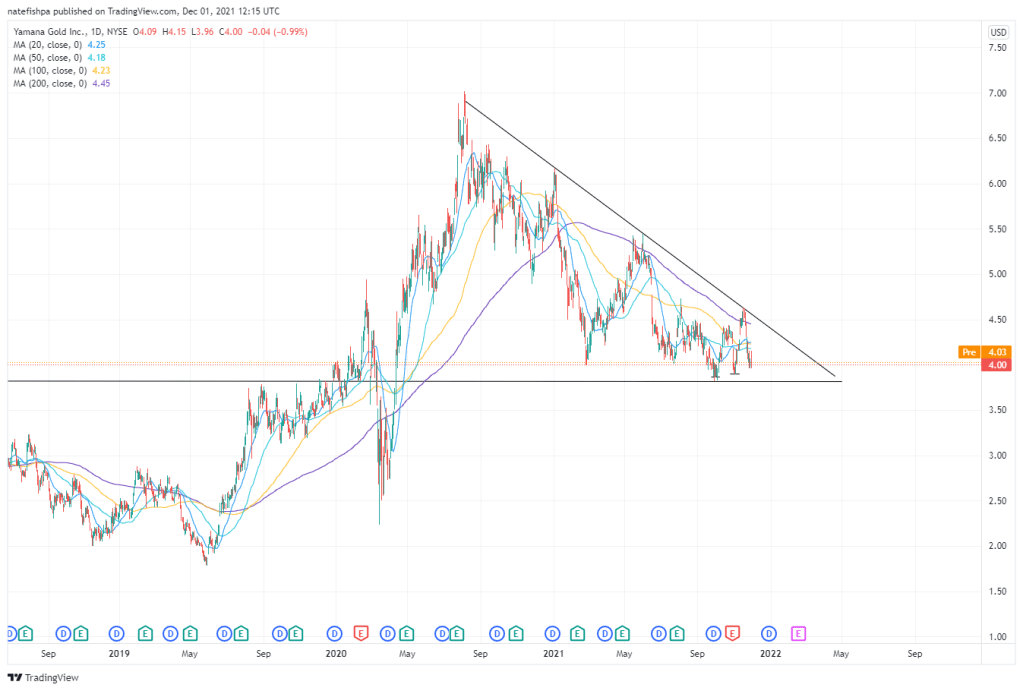Click the purple E upcoming earnings marker

point(798,633)
